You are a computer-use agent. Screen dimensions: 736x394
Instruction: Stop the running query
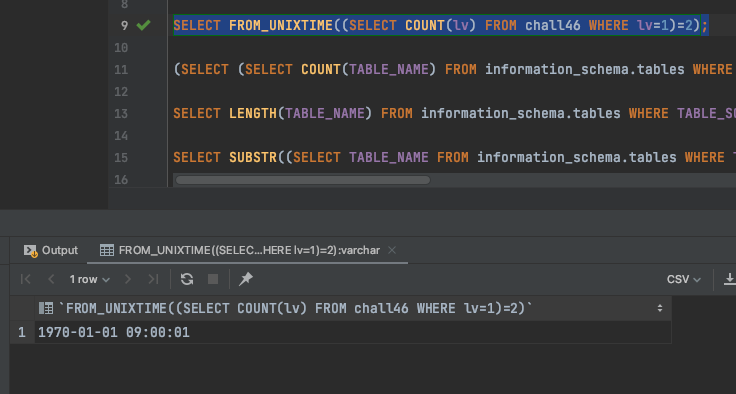click(213, 279)
